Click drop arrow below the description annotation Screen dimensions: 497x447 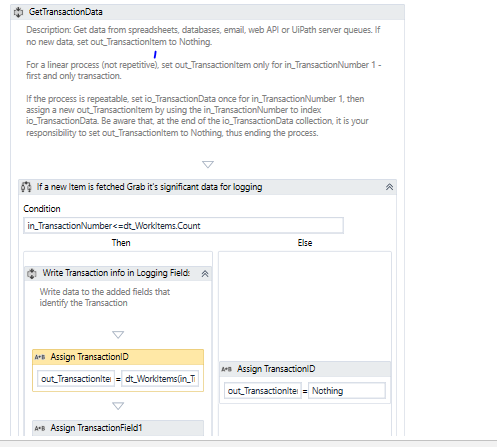[208, 164]
